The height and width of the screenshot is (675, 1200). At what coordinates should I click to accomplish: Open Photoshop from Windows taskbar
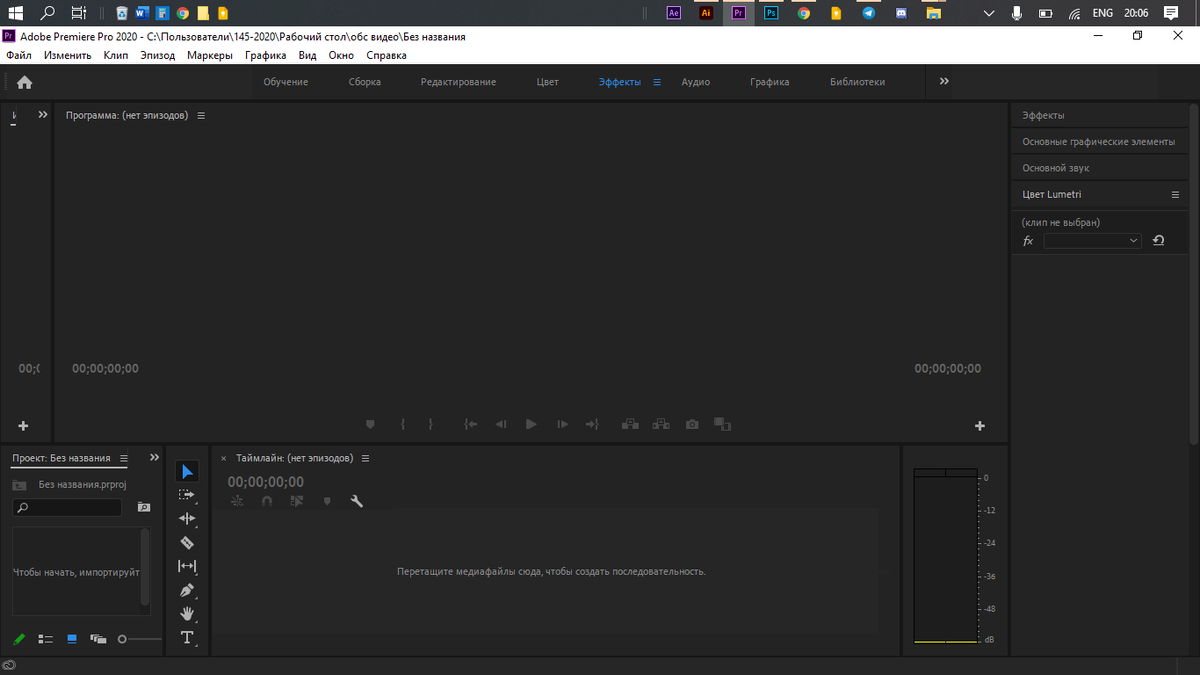click(x=771, y=13)
